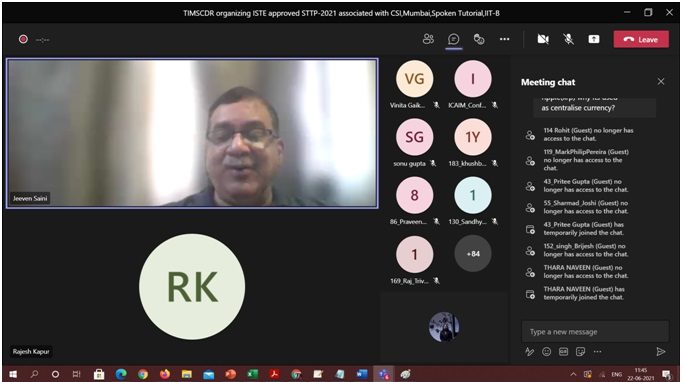
Task: Turn on the camera
Action: (x=543, y=39)
